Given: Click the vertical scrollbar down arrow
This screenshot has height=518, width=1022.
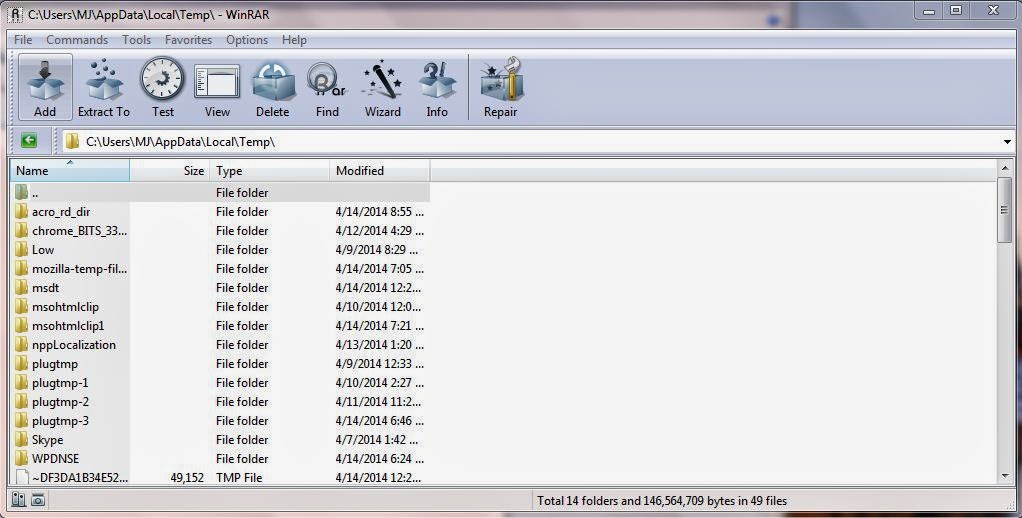Looking at the screenshot, I should click(1004, 477).
